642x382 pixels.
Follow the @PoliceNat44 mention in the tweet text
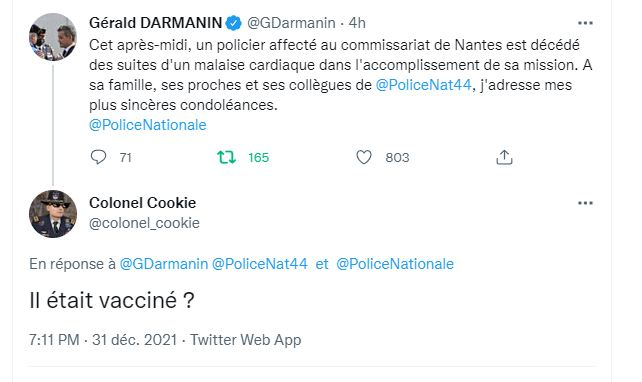tap(423, 85)
